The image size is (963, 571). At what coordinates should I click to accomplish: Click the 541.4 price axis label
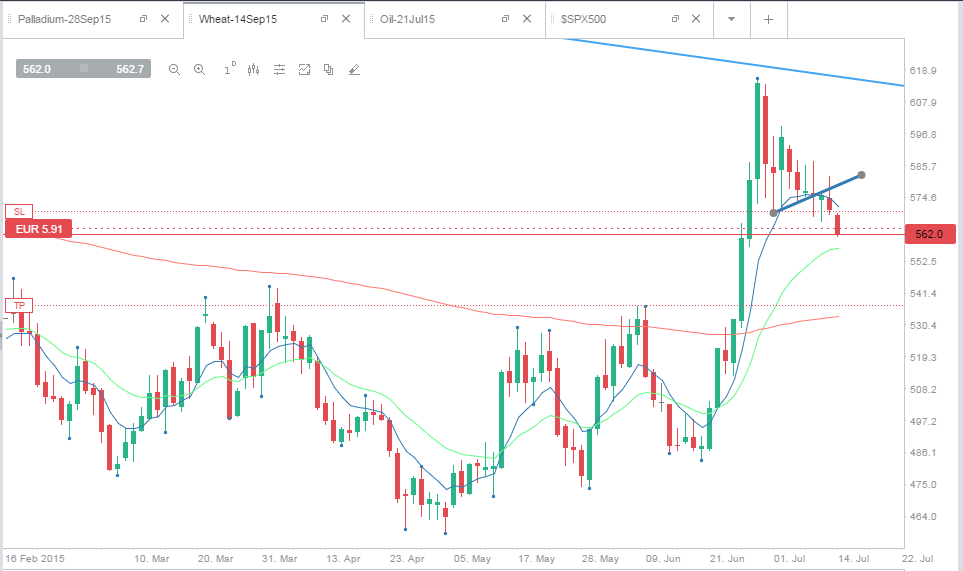[922, 293]
